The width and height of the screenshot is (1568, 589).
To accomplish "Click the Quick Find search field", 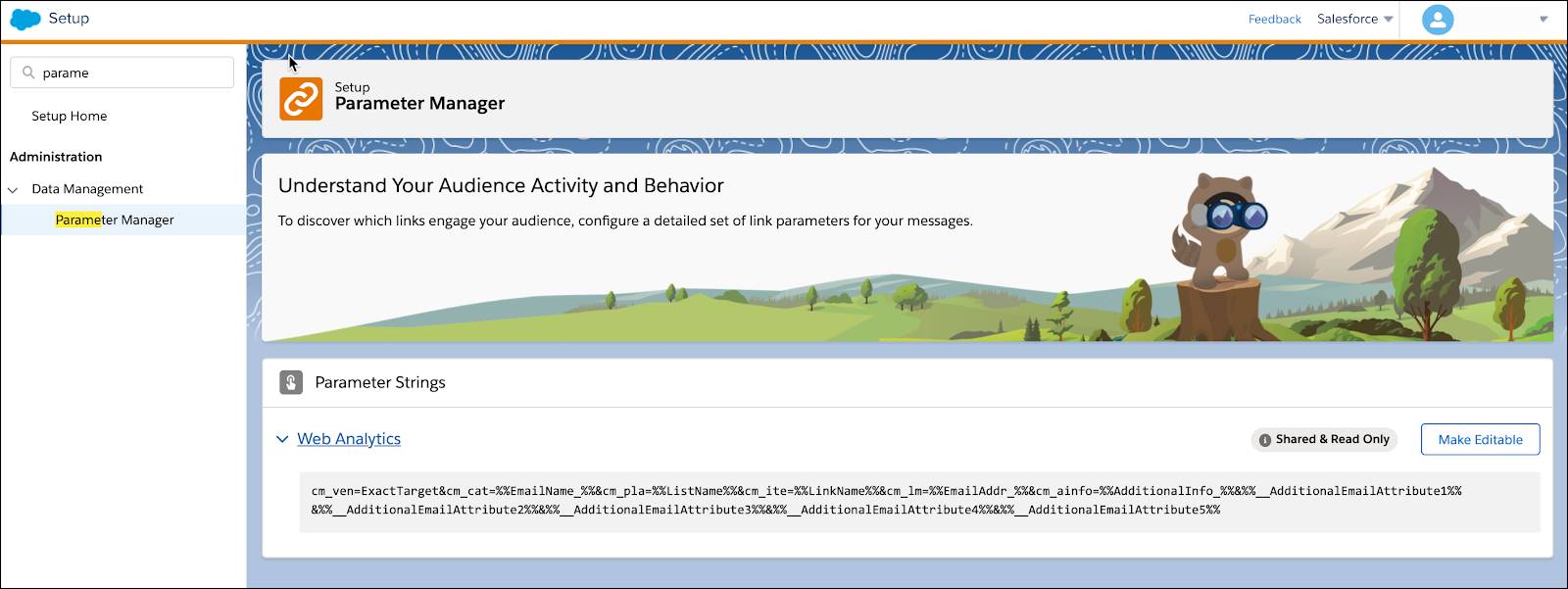I will [122, 73].
